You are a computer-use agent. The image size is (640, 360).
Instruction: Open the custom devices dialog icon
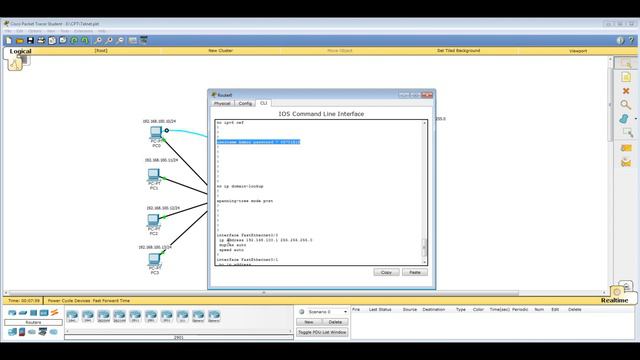pos(144,40)
